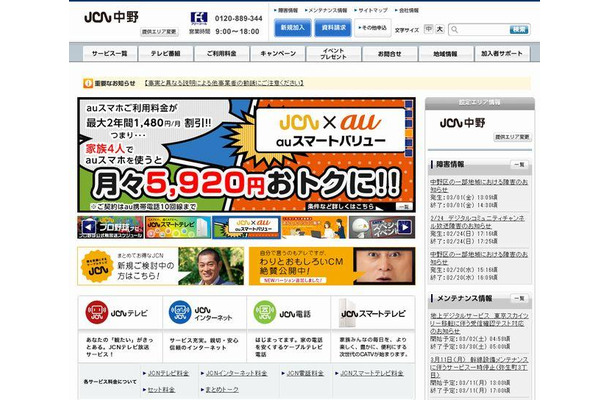
Task: Open the サービス一覧 menu
Action: (110, 54)
